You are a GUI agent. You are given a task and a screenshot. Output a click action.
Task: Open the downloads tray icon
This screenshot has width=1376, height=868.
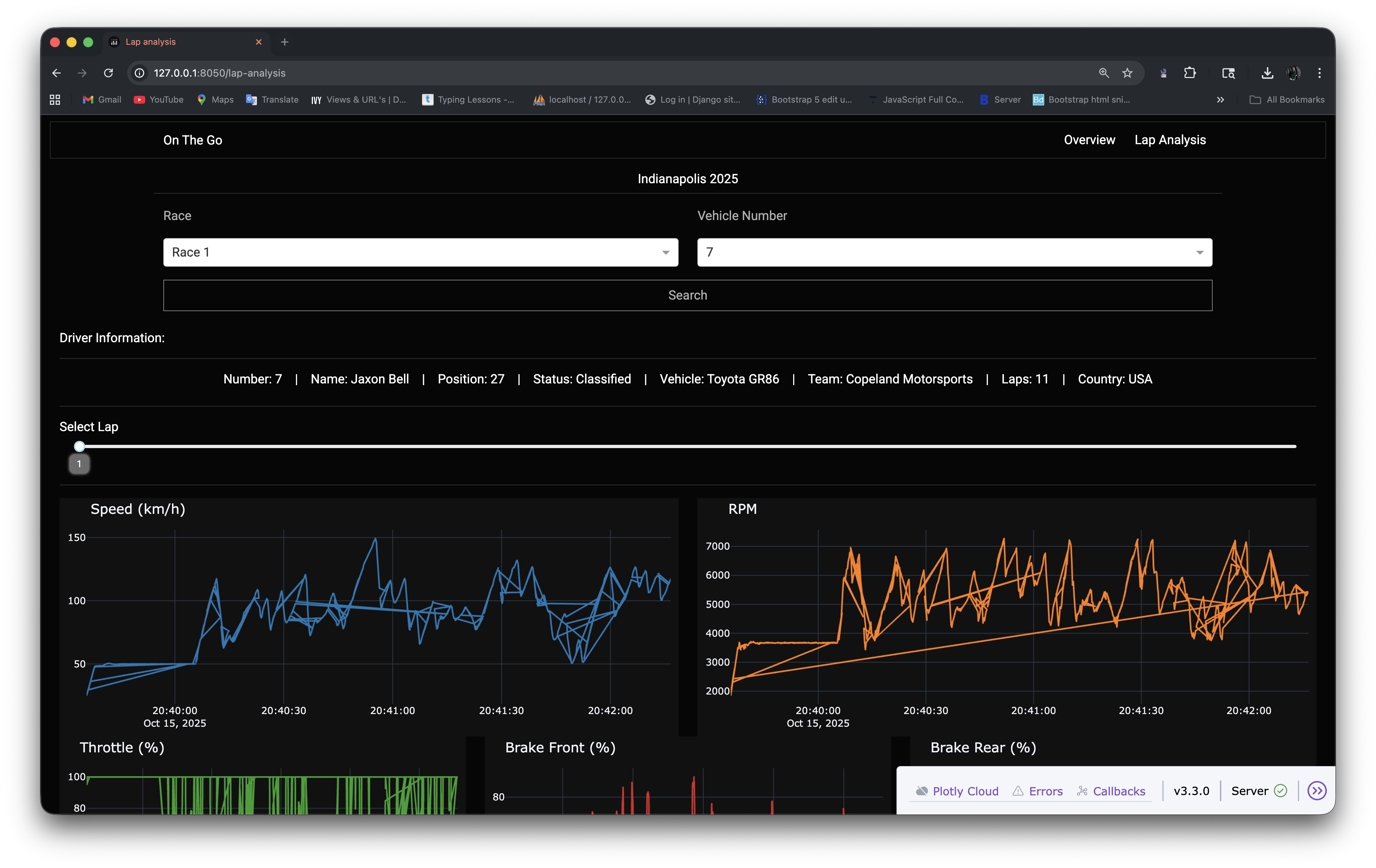tap(1267, 73)
